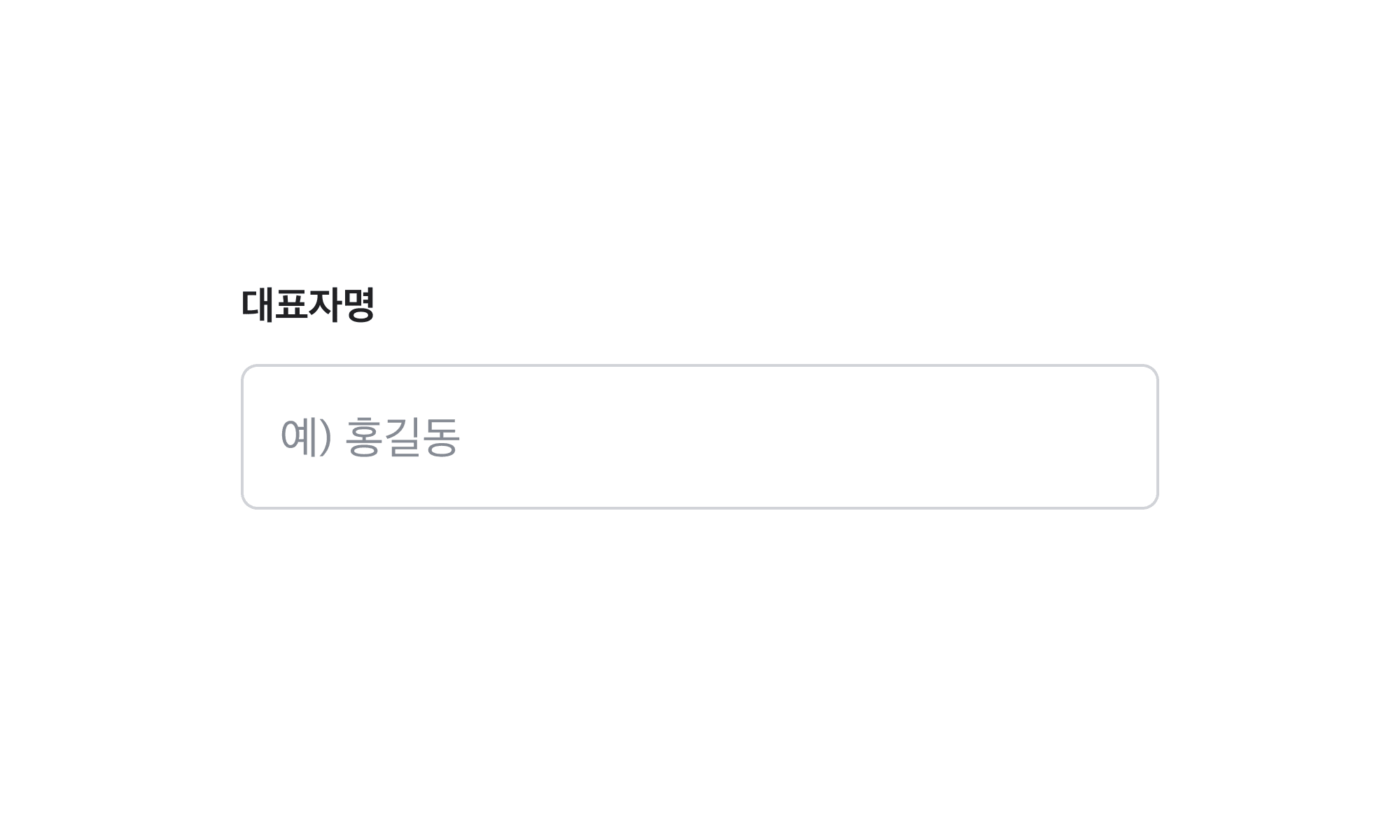This screenshot has width=1400, height=840.
Task: Click on the 홍길동 placeholder text
Action: tap(402, 437)
